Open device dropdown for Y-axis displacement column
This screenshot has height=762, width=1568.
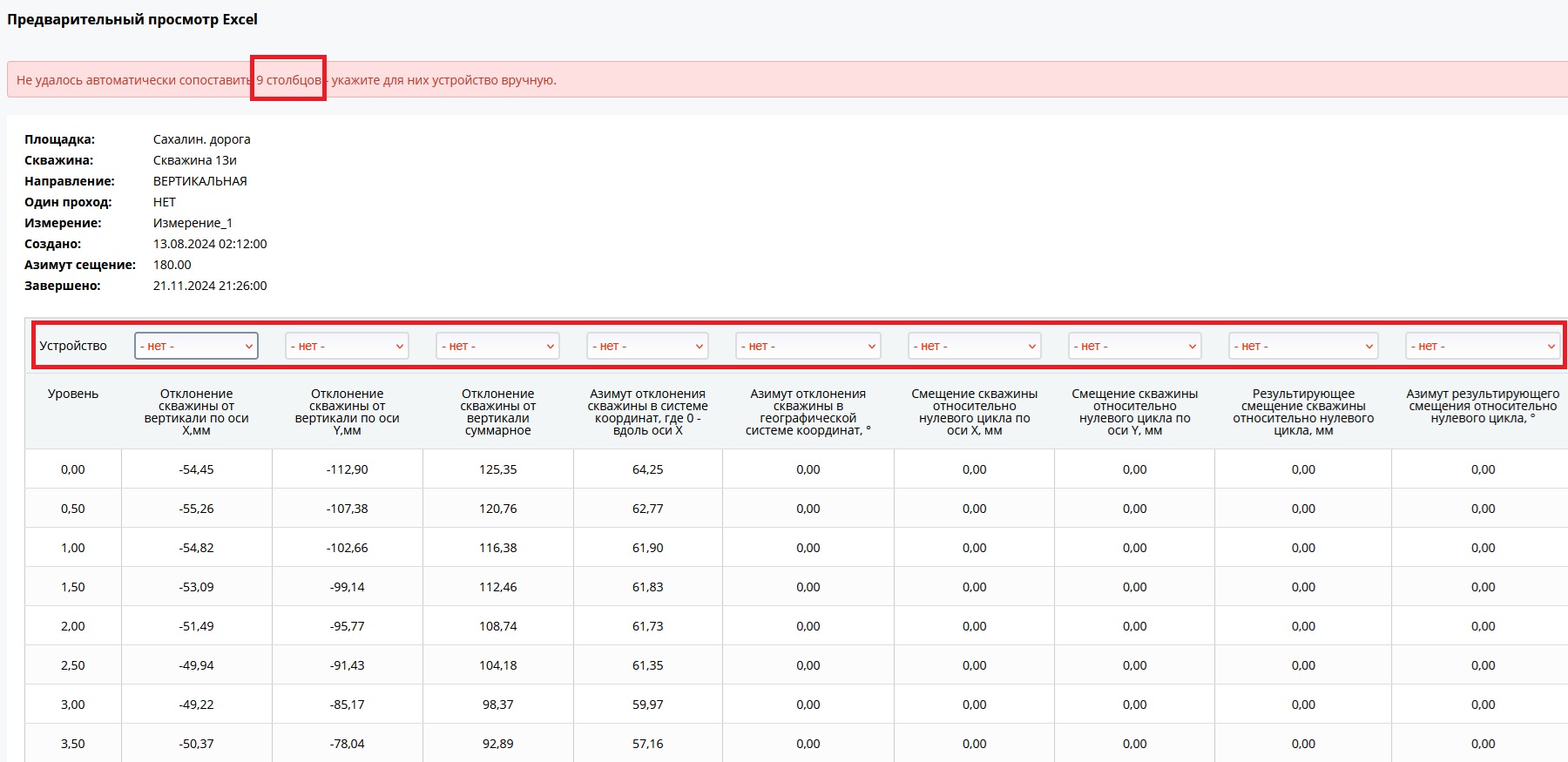click(x=1134, y=347)
